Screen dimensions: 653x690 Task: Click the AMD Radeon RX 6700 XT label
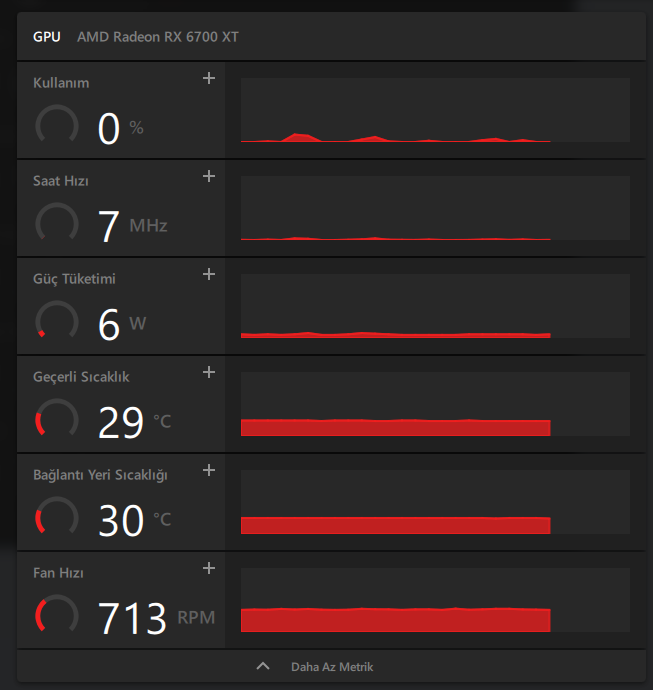(158, 37)
